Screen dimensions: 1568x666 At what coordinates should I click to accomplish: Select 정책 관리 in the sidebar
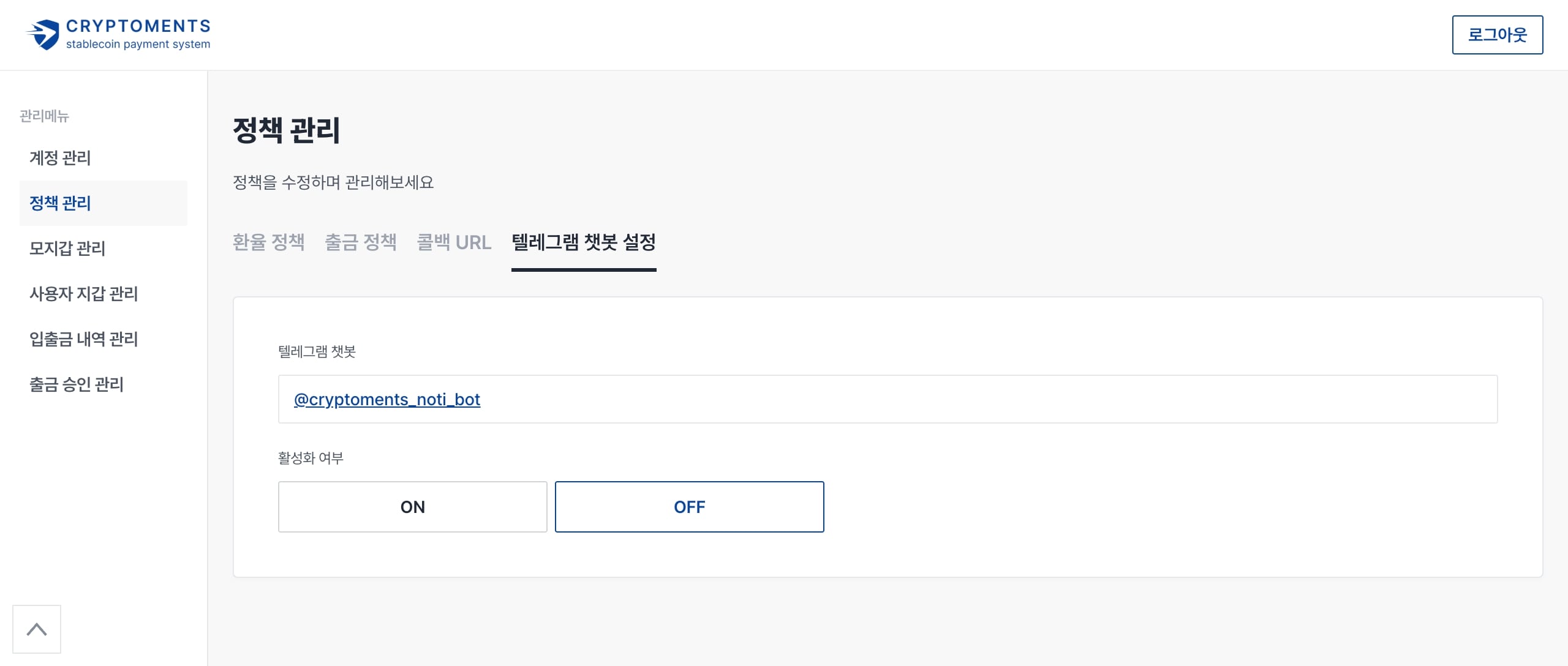60,203
